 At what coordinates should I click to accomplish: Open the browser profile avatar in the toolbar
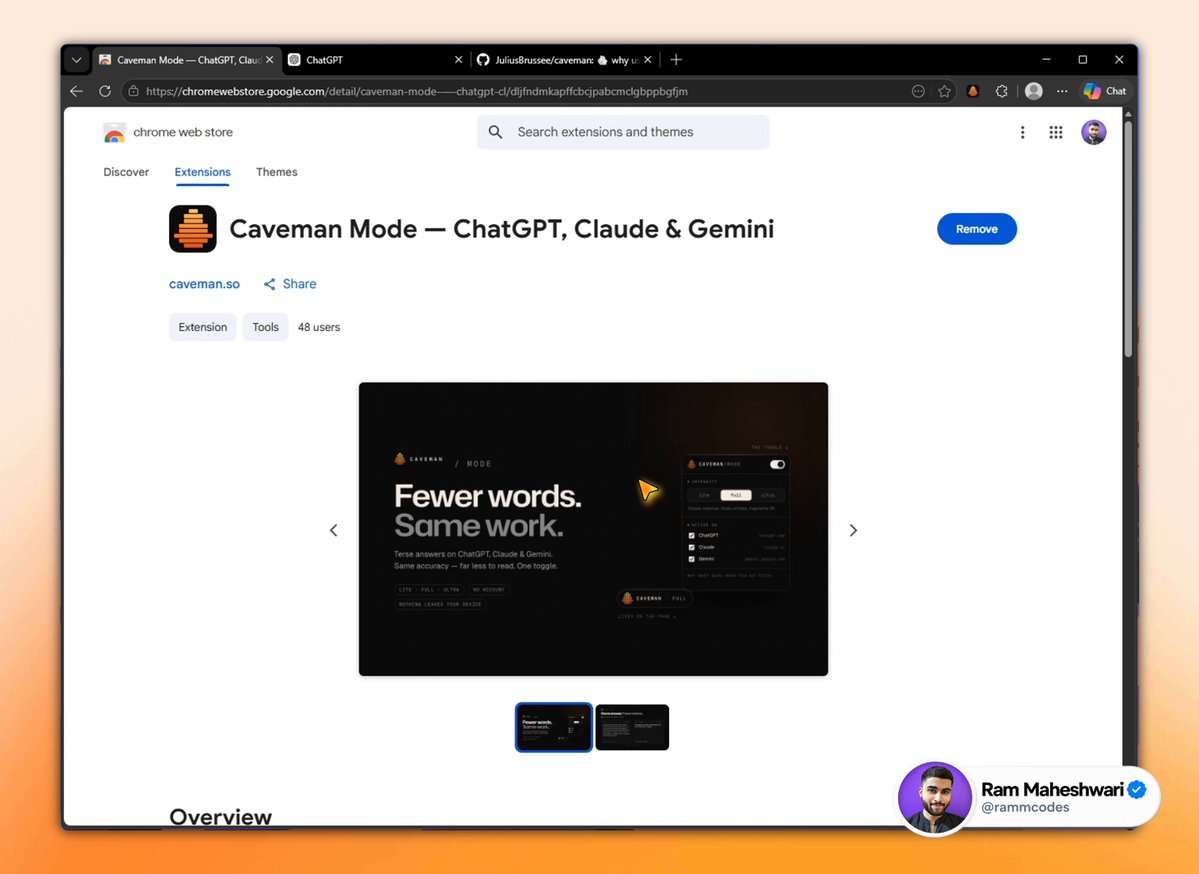click(1034, 91)
